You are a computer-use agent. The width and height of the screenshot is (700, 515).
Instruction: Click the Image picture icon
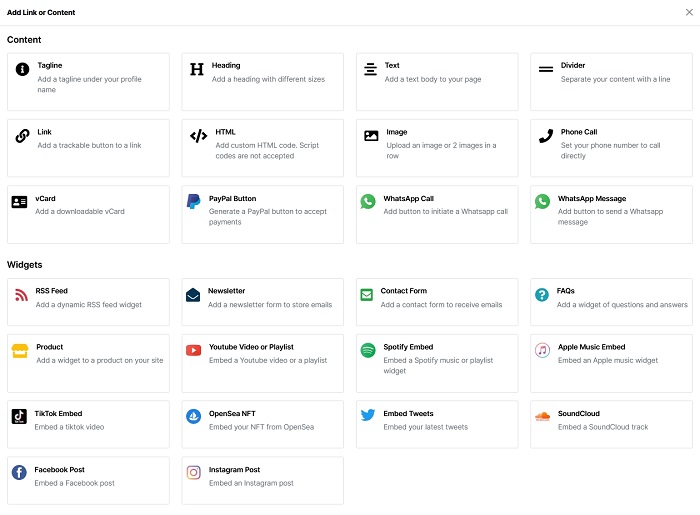[371, 136]
